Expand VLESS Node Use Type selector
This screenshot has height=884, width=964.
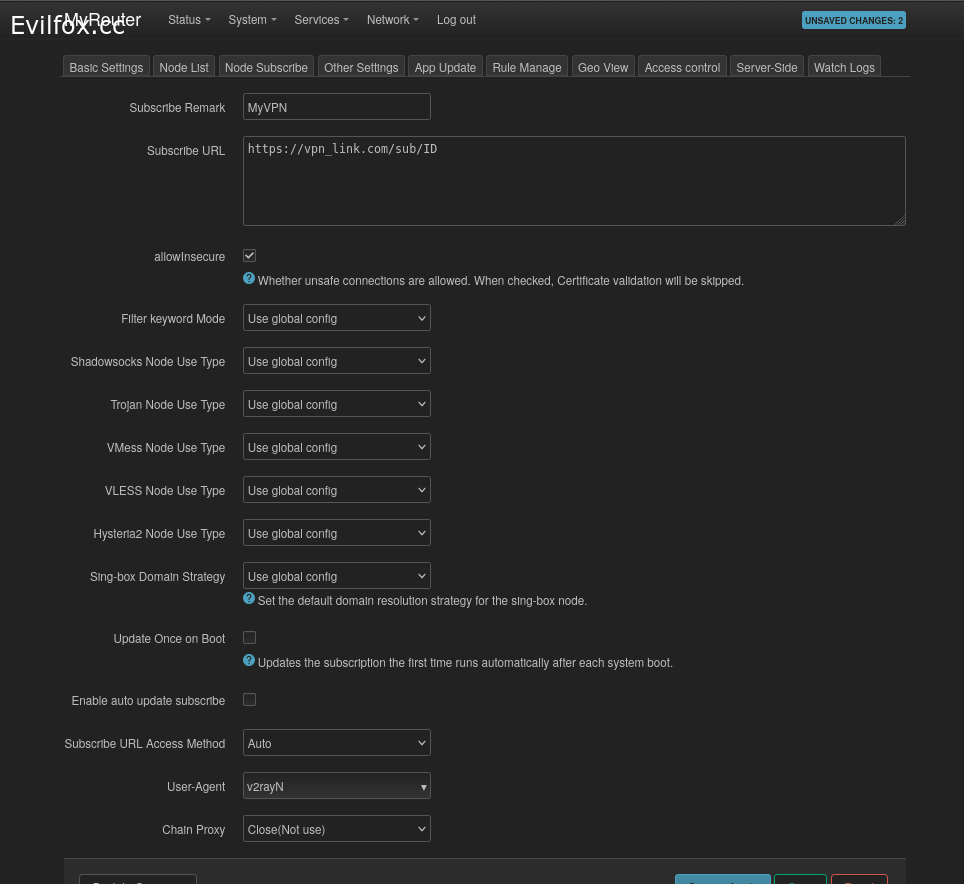click(336, 490)
